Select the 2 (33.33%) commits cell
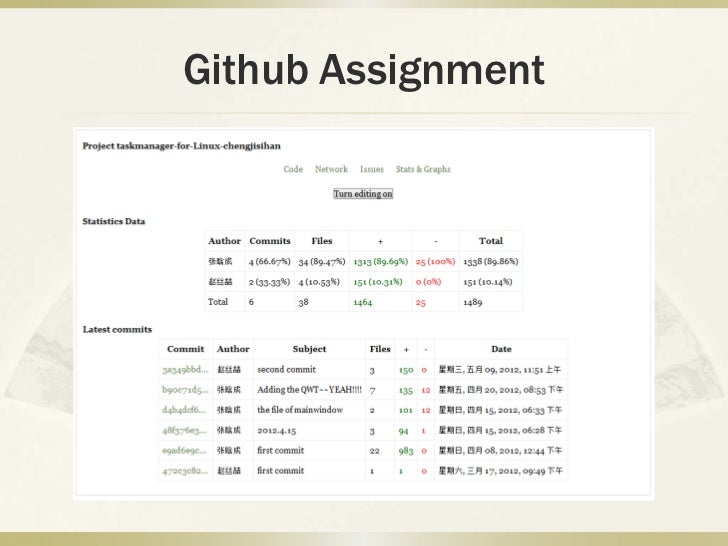 point(269,282)
